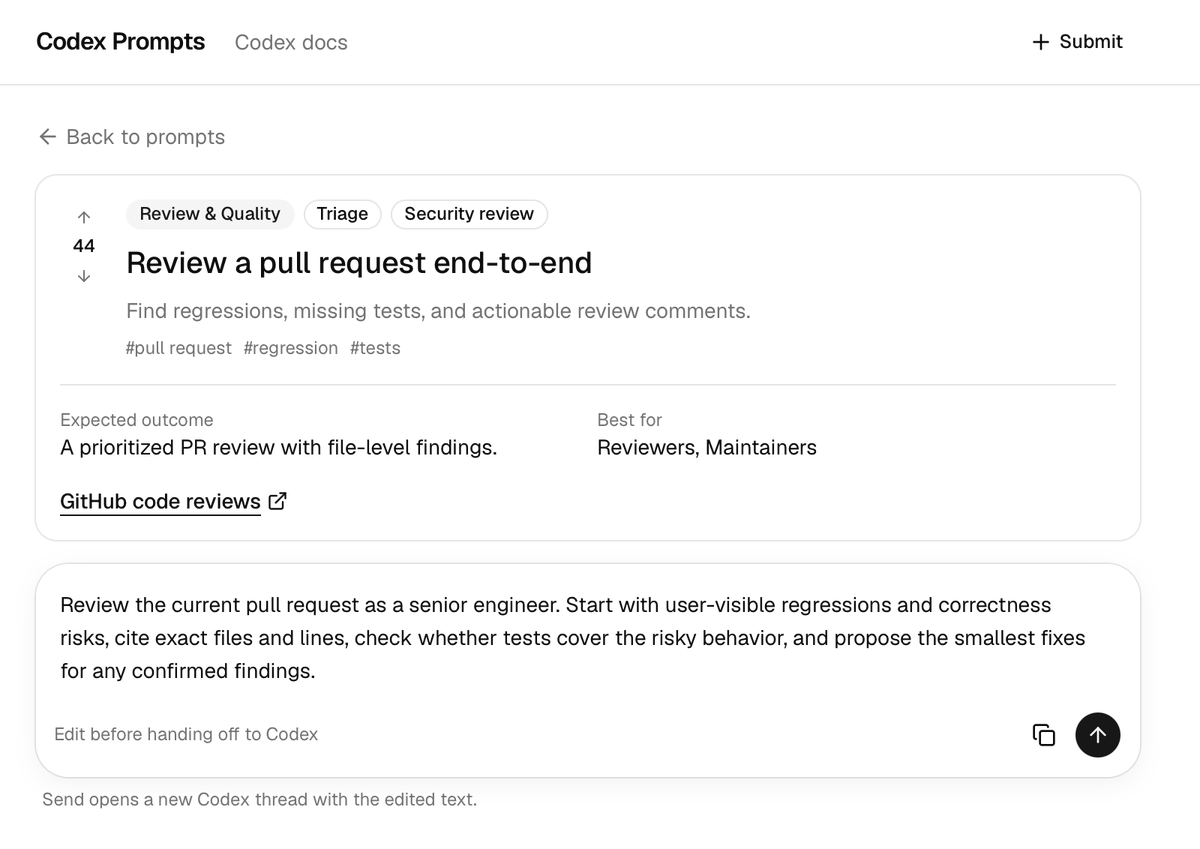Upvote the pull request review prompt
The height and width of the screenshot is (849, 1200).
84,216
